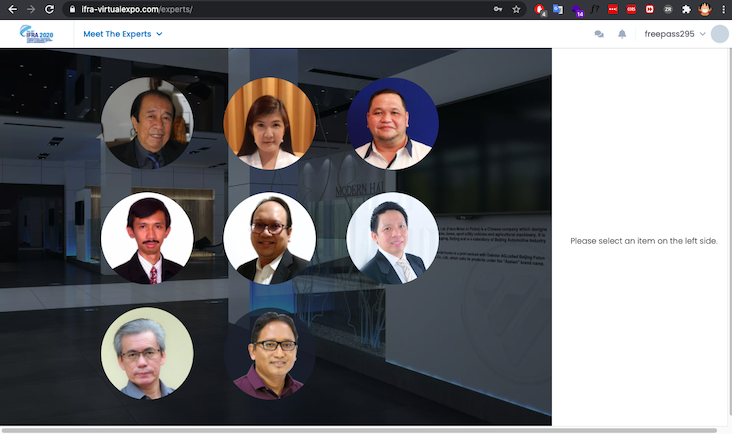Go back to the previous page

tap(12, 9)
